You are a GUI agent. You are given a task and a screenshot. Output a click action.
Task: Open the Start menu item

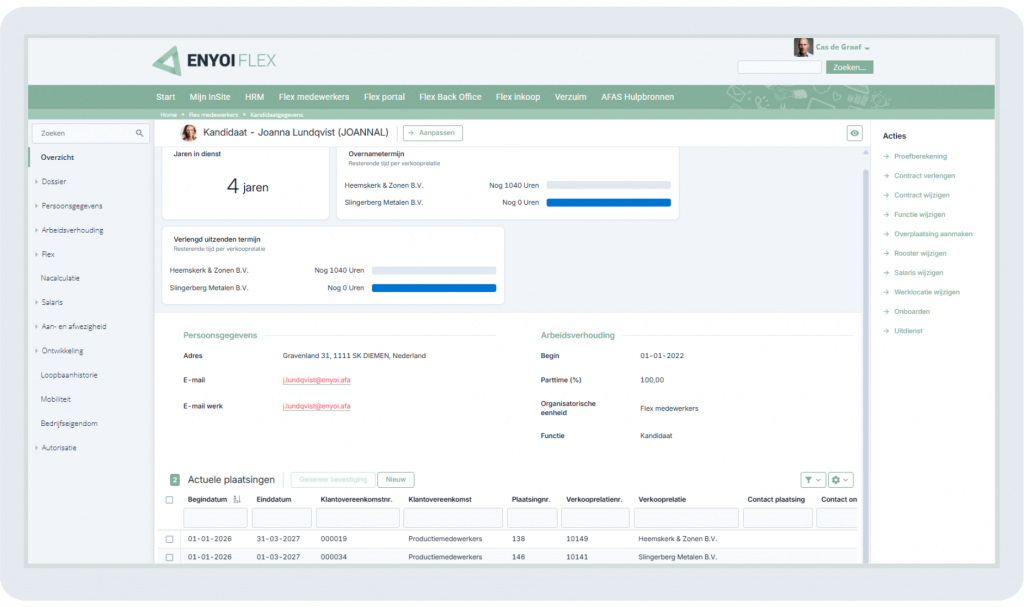pos(165,97)
